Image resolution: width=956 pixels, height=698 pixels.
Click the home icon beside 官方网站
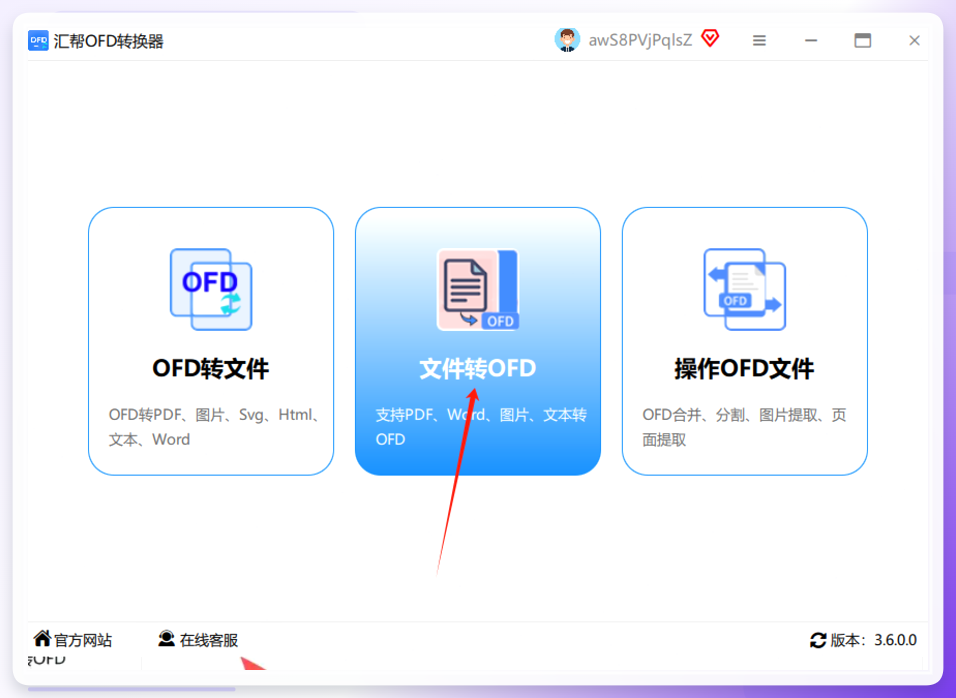pyautogui.click(x=42, y=639)
